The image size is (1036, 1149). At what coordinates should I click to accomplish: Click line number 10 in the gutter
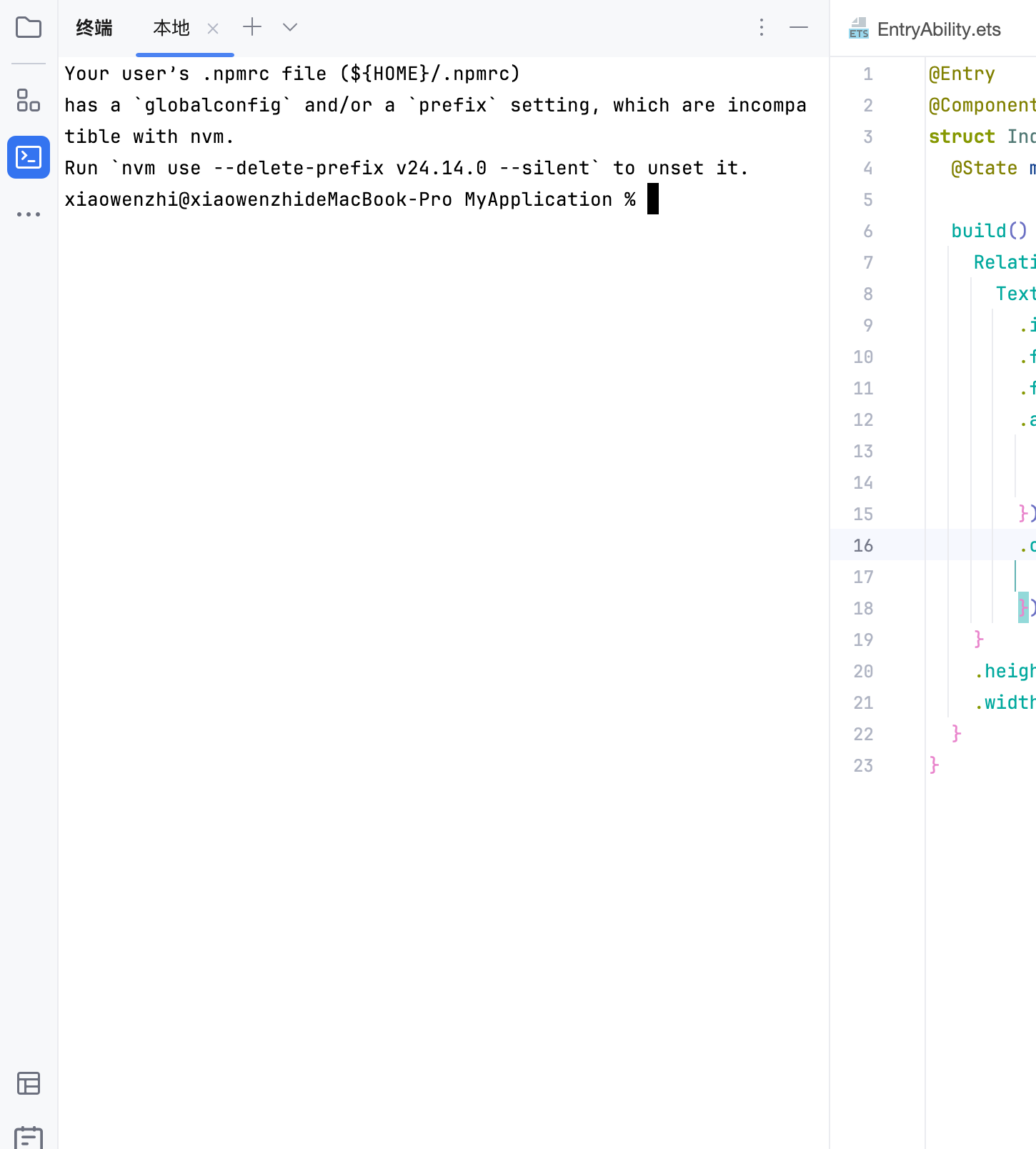pos(863,357)
